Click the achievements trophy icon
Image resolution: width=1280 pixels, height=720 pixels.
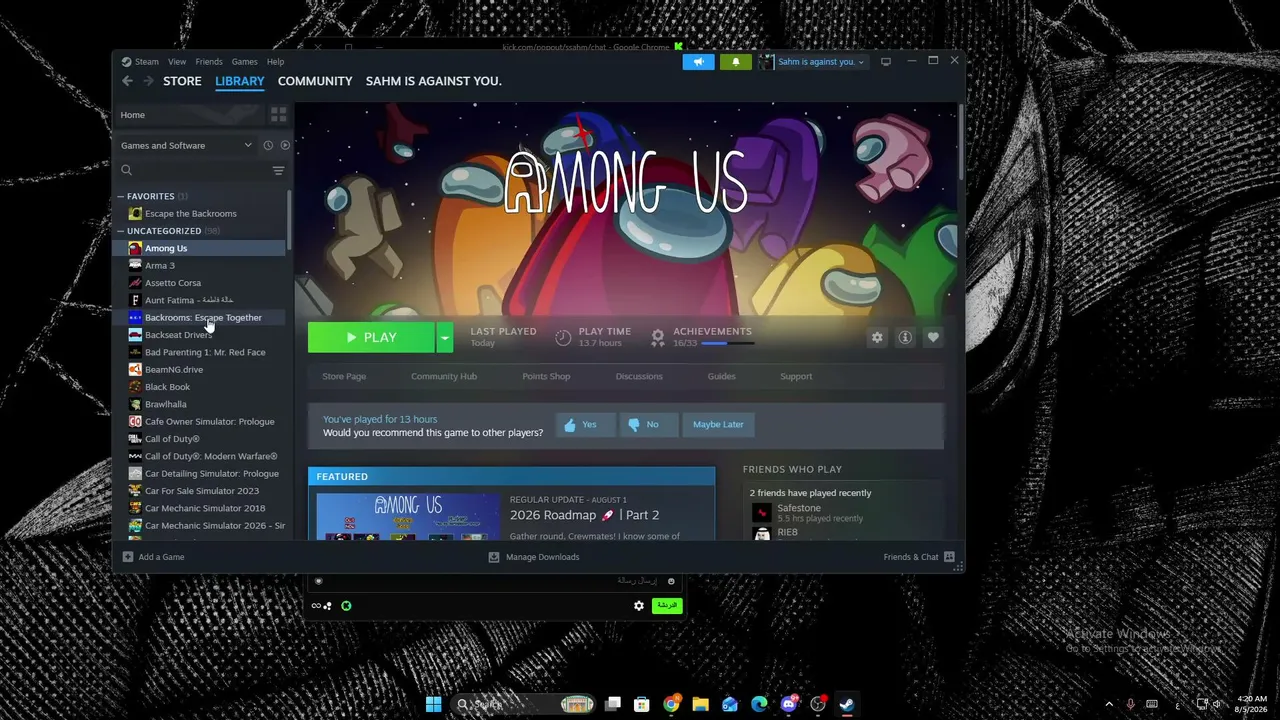(x=657, y=338)
